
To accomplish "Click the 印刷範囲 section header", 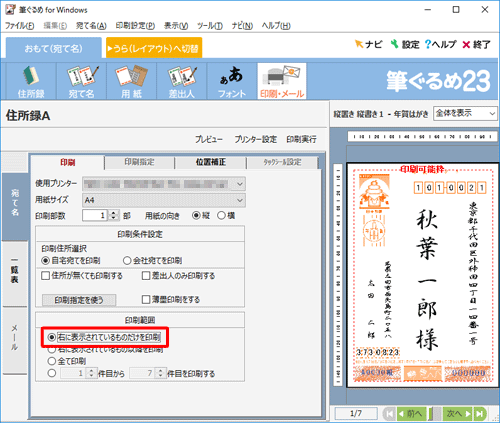I will pos(140,320).
